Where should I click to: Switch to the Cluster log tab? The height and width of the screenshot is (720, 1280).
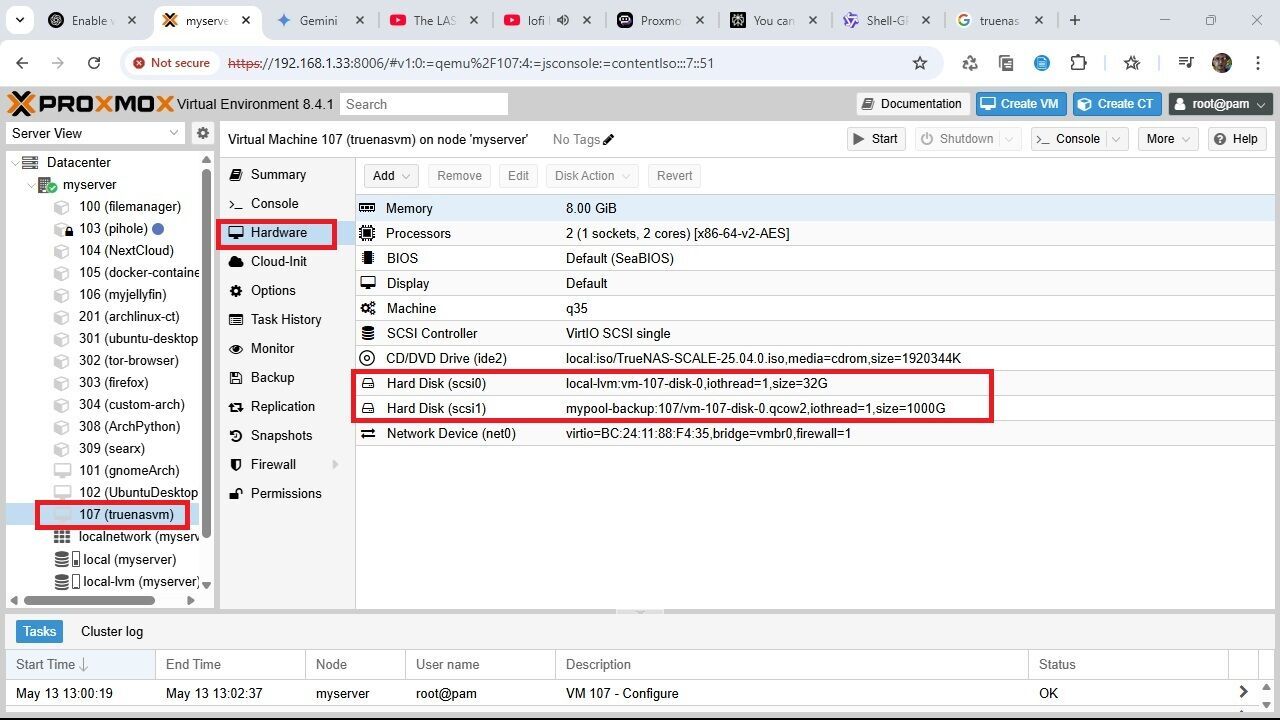[112, 631]
